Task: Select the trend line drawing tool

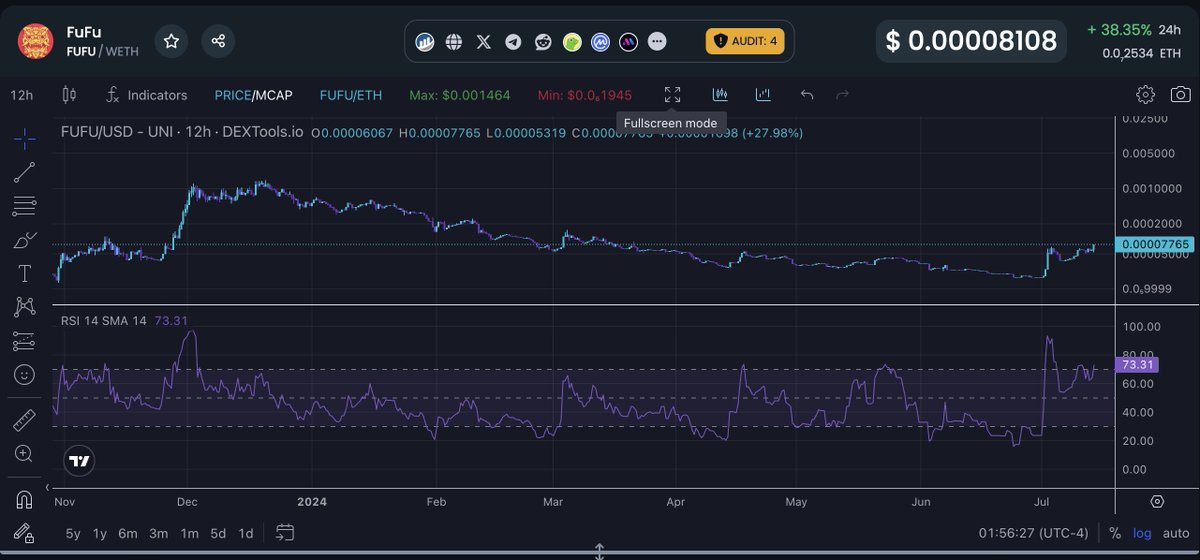Action: (25, 172)
